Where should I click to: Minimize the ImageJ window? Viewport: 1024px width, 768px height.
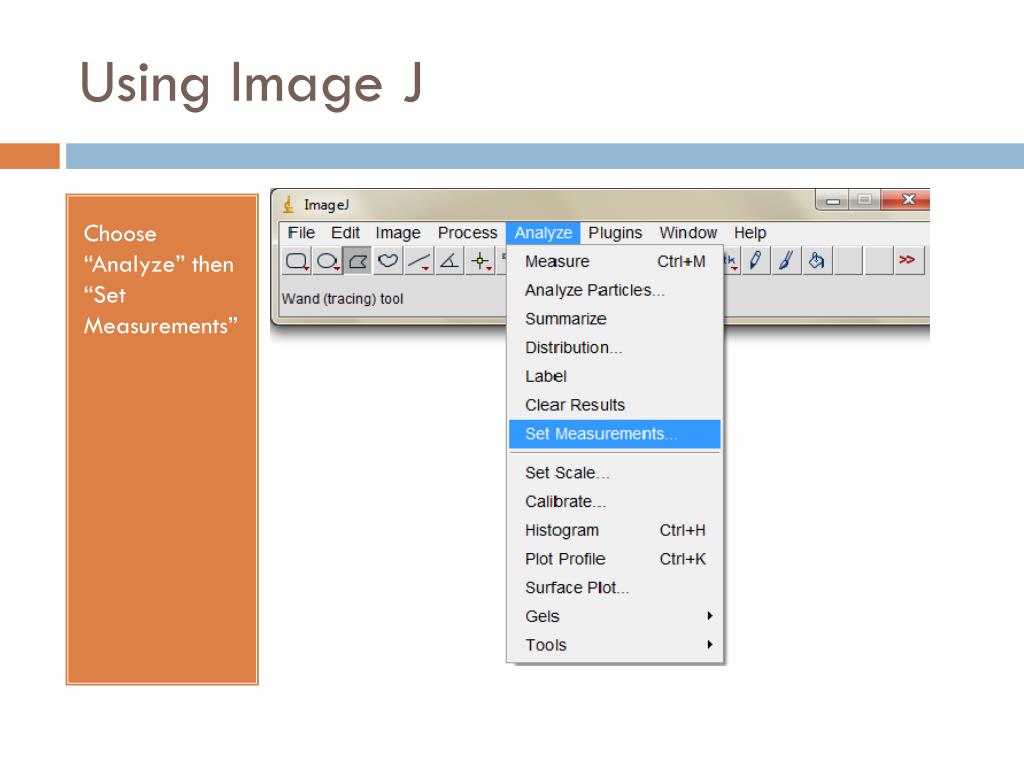pos(833,200)
